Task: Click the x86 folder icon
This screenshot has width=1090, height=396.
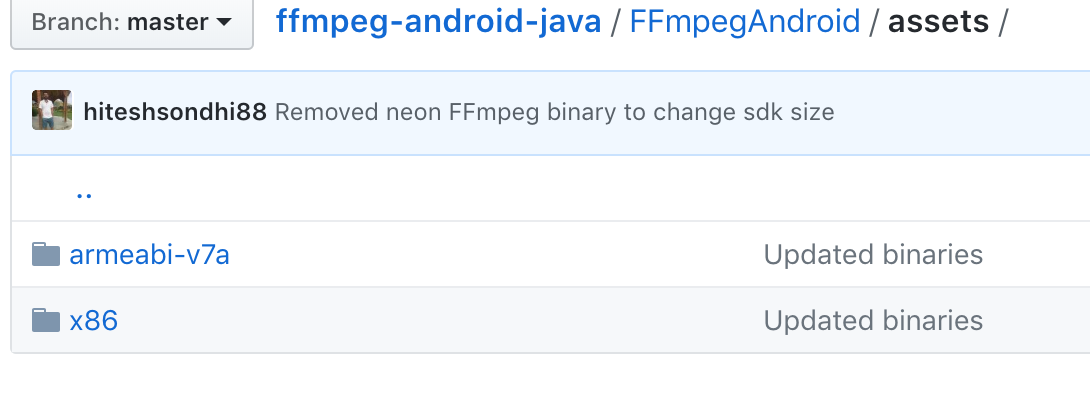Action: pyautogui.click(x=46, y=320)
